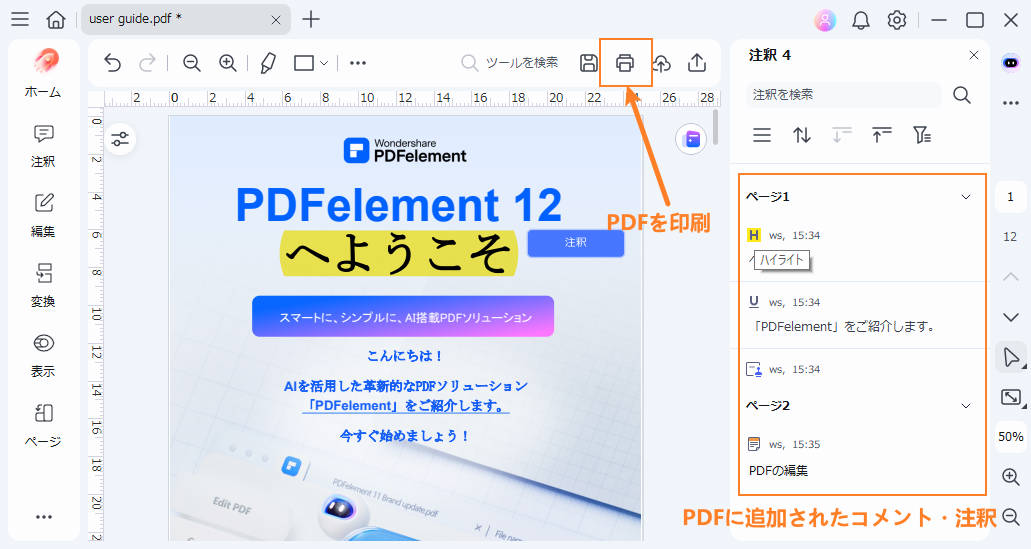
Task: Filter the annotations list
Action: click(x=922, y=135)
